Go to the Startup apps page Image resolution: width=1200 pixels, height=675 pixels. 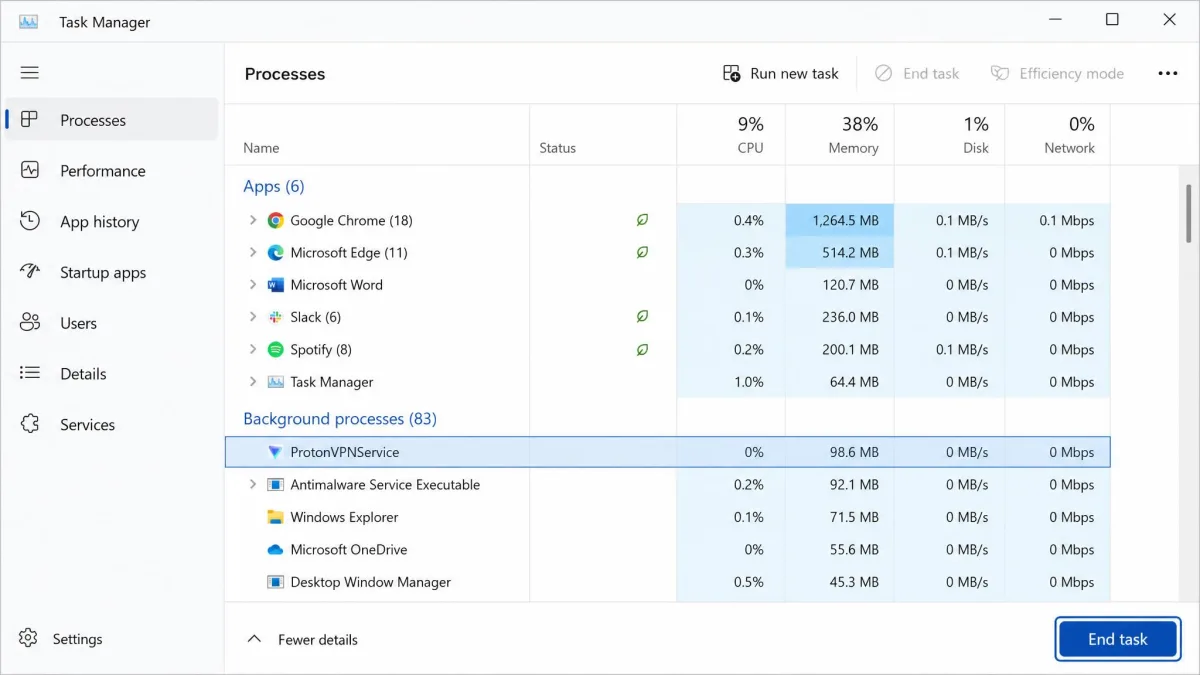111,273
